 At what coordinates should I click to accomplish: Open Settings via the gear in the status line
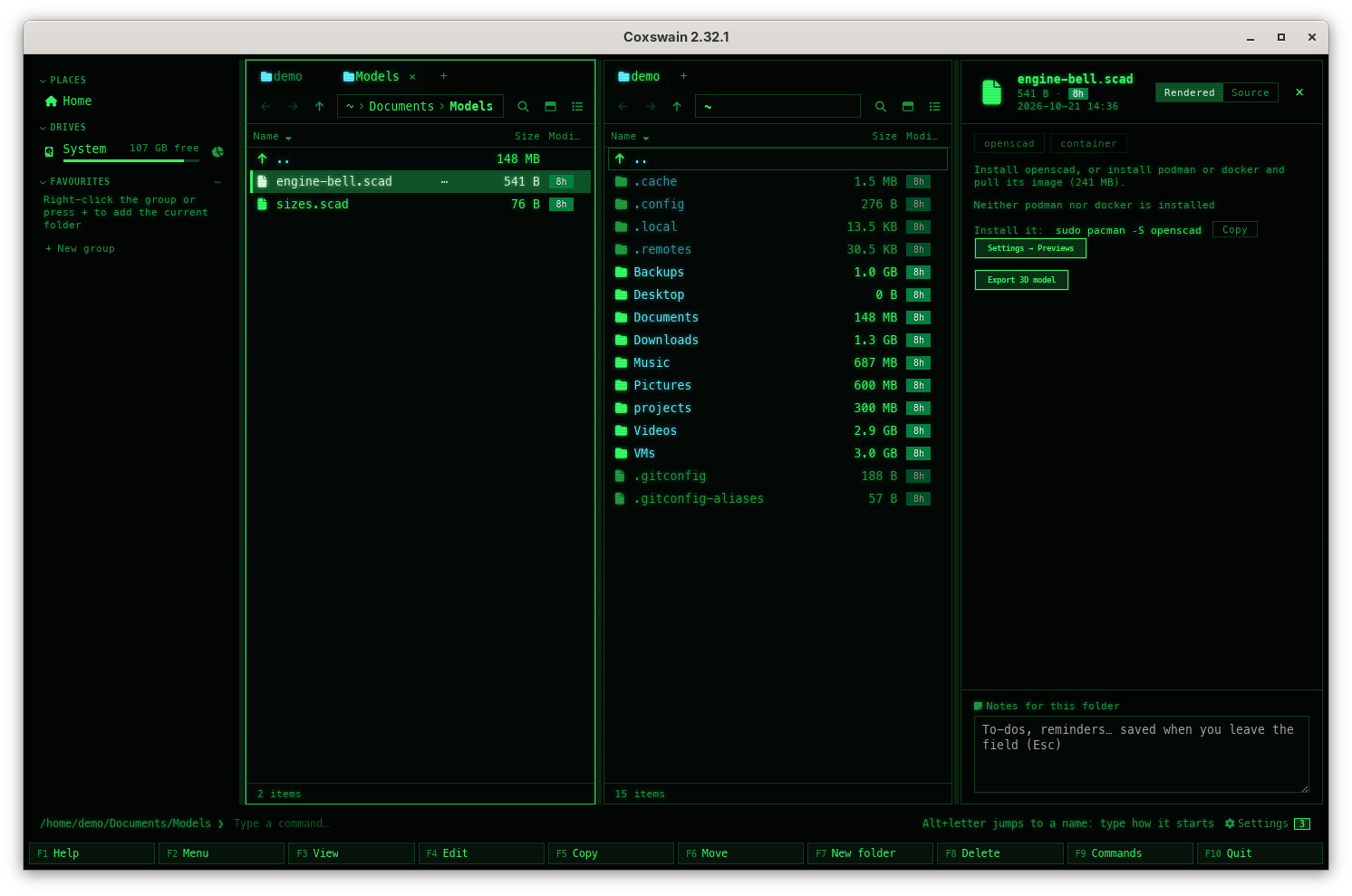[x=1256, y=824]
